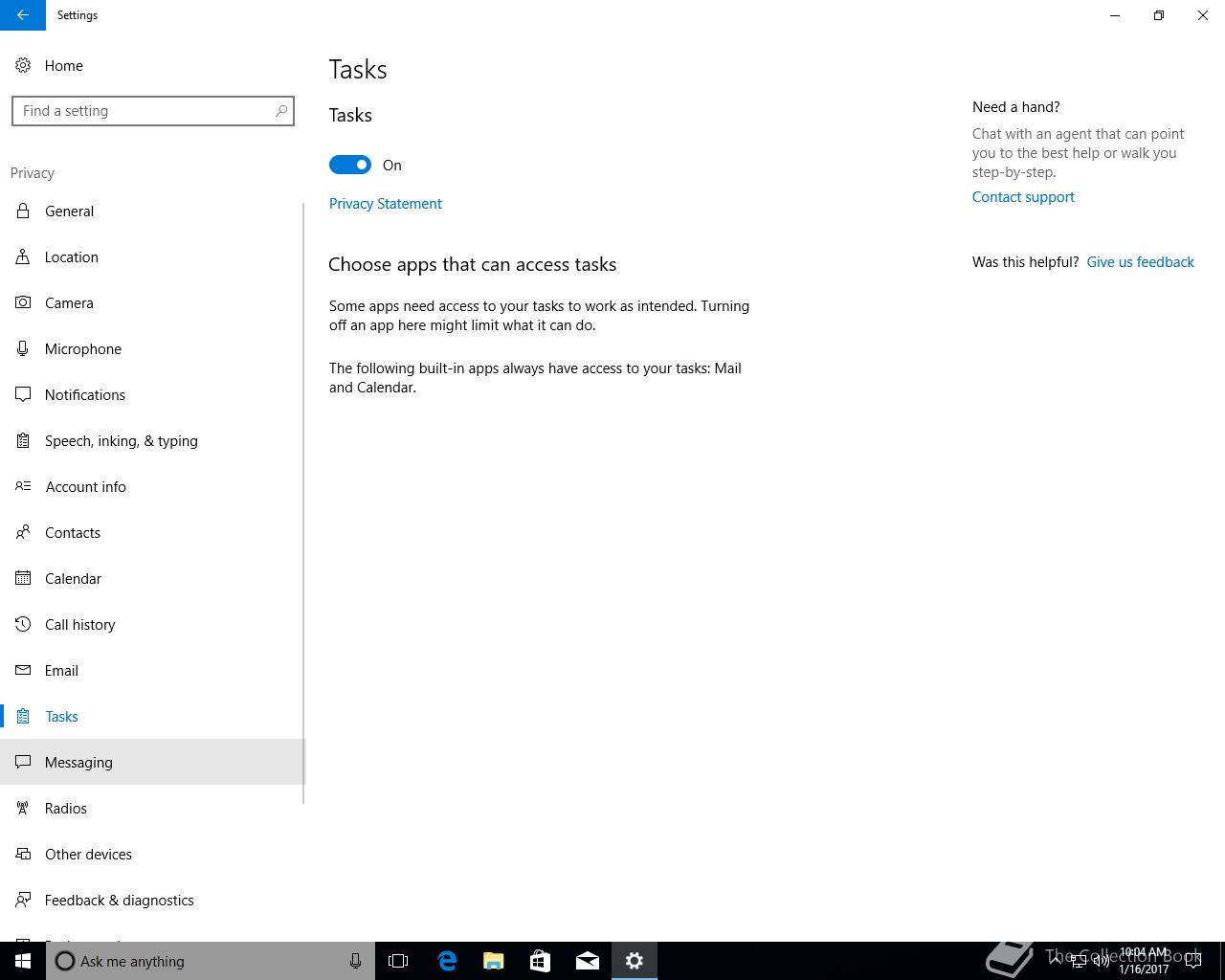Viewport: 1225px width, 980px height.
Task: Click the Calendar icon in sidebar
Action: 23,578
